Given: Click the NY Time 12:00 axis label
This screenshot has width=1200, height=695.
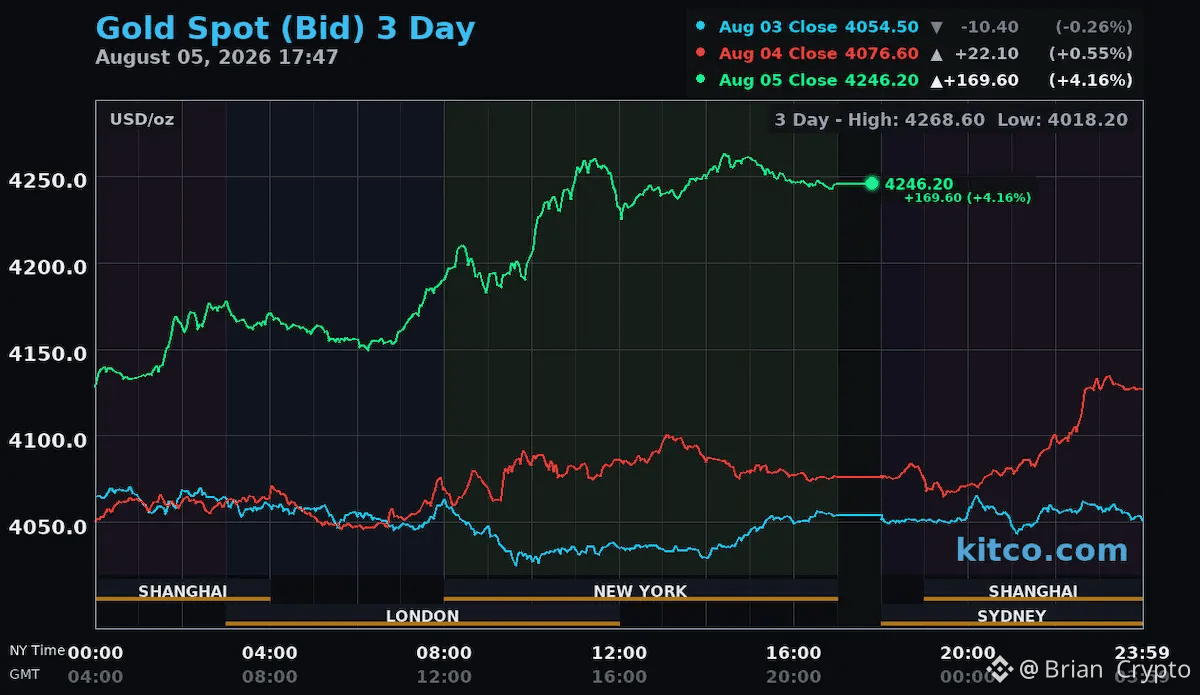Looking at the screenshot, I should pos(619,653).
